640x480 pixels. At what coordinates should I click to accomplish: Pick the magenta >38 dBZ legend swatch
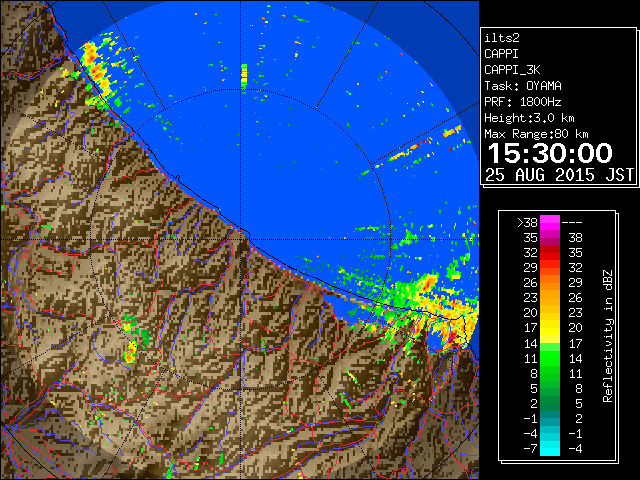point(549,222)
